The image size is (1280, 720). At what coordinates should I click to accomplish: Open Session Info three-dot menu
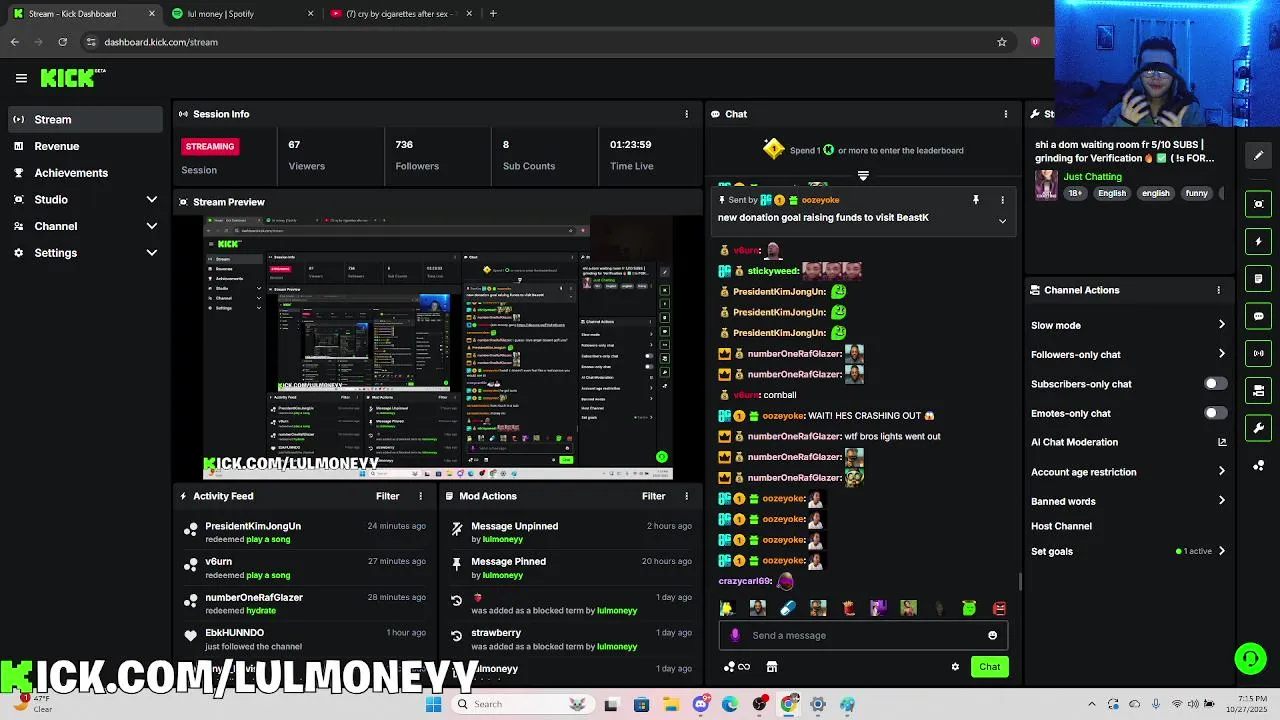pos(686,114)
